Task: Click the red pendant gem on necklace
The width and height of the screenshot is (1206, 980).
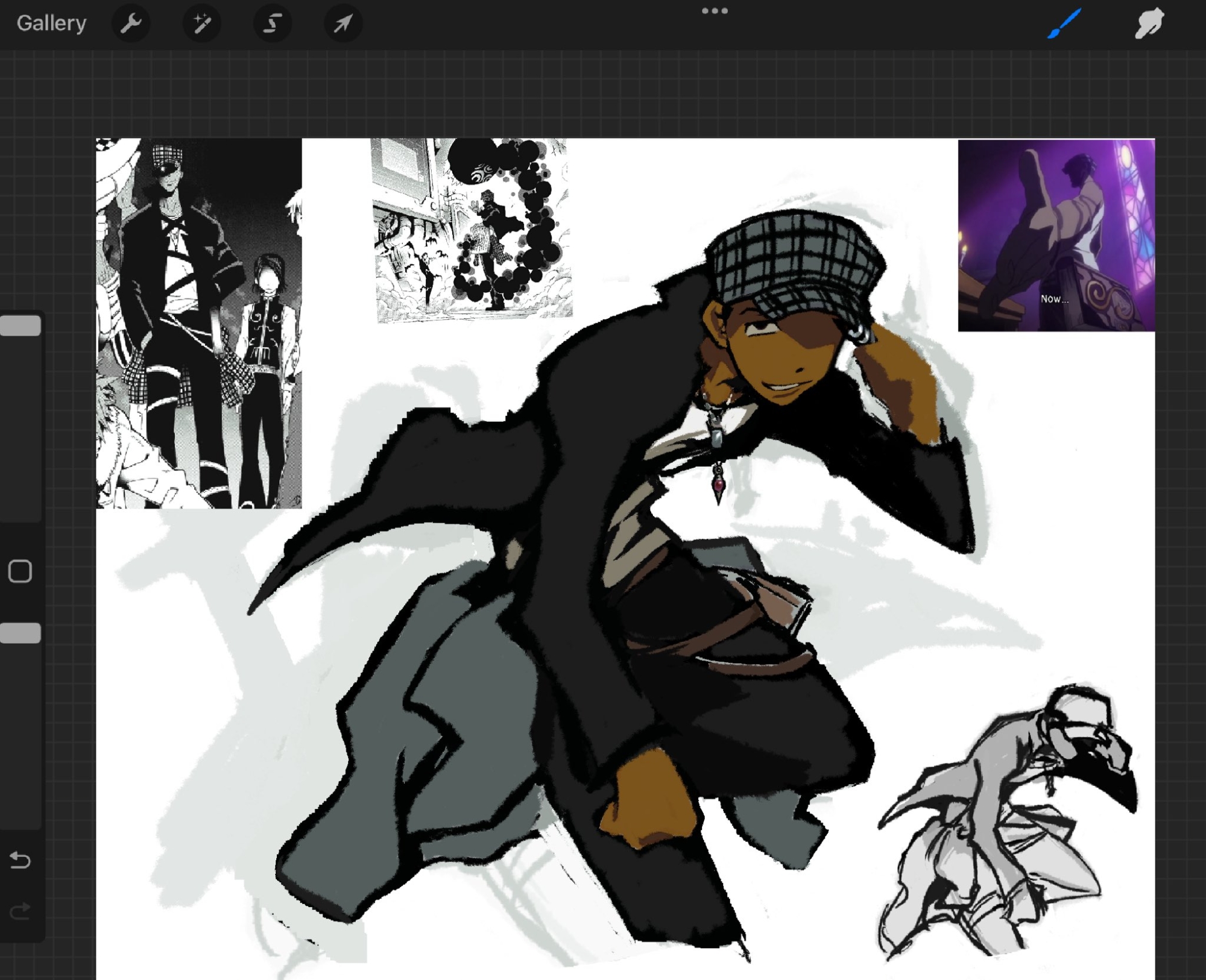Action: [x=718, y=485]
